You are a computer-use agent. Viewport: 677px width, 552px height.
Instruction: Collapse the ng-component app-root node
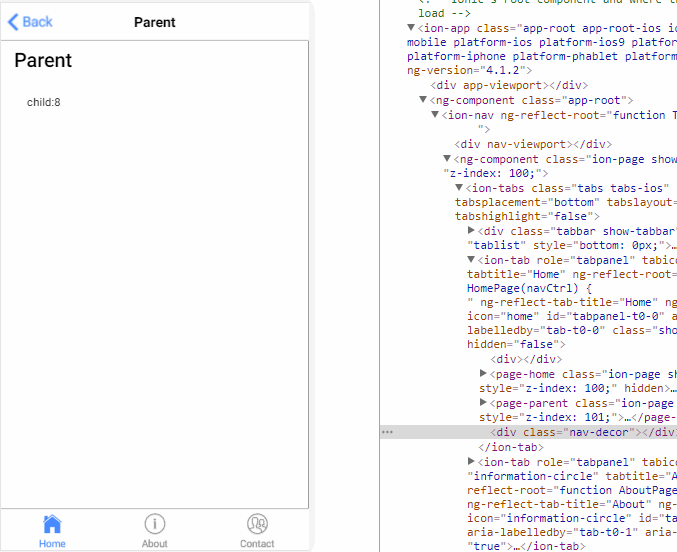(x=424, y=100)
